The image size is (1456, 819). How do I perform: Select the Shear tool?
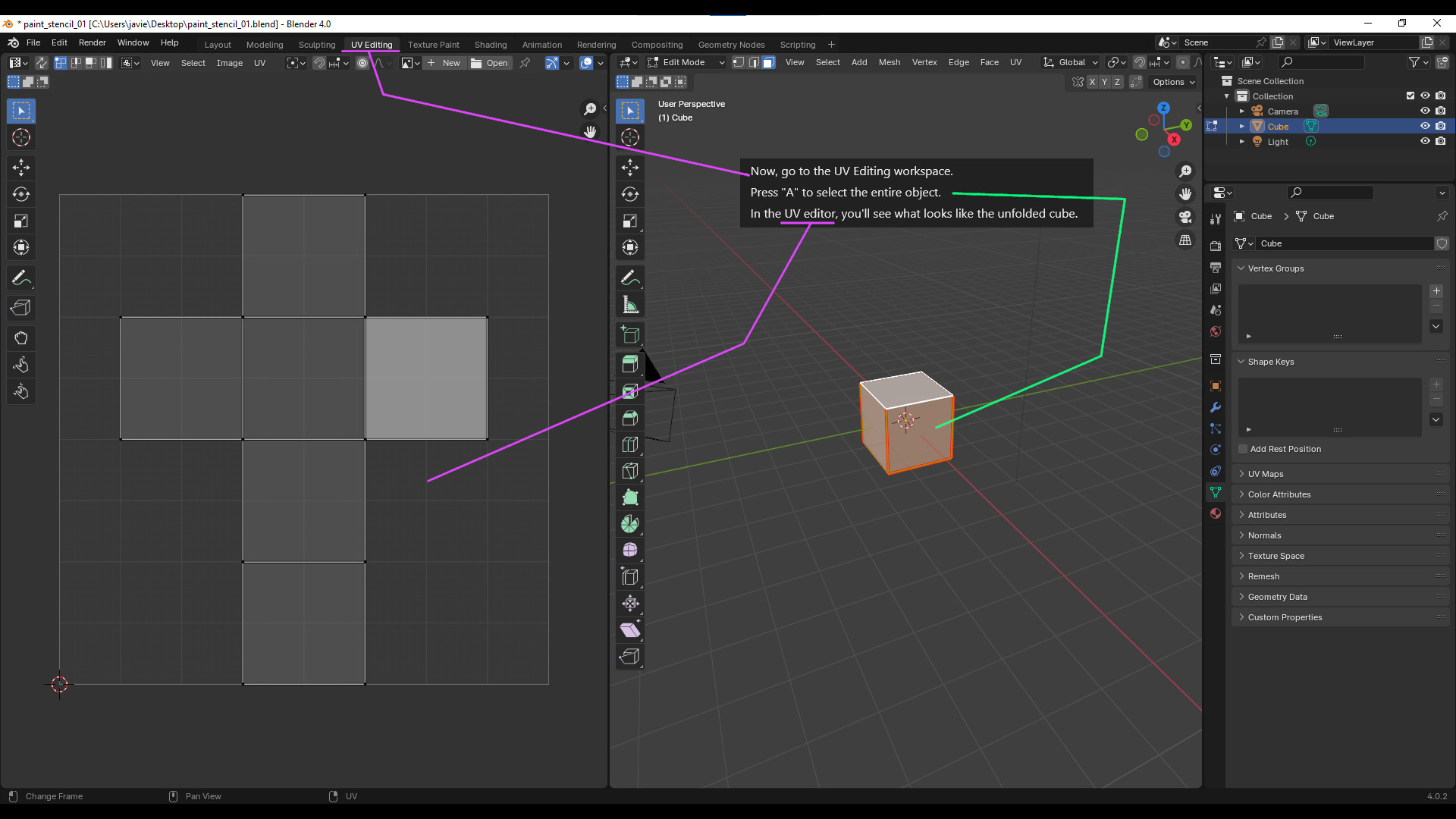point(630,629)
